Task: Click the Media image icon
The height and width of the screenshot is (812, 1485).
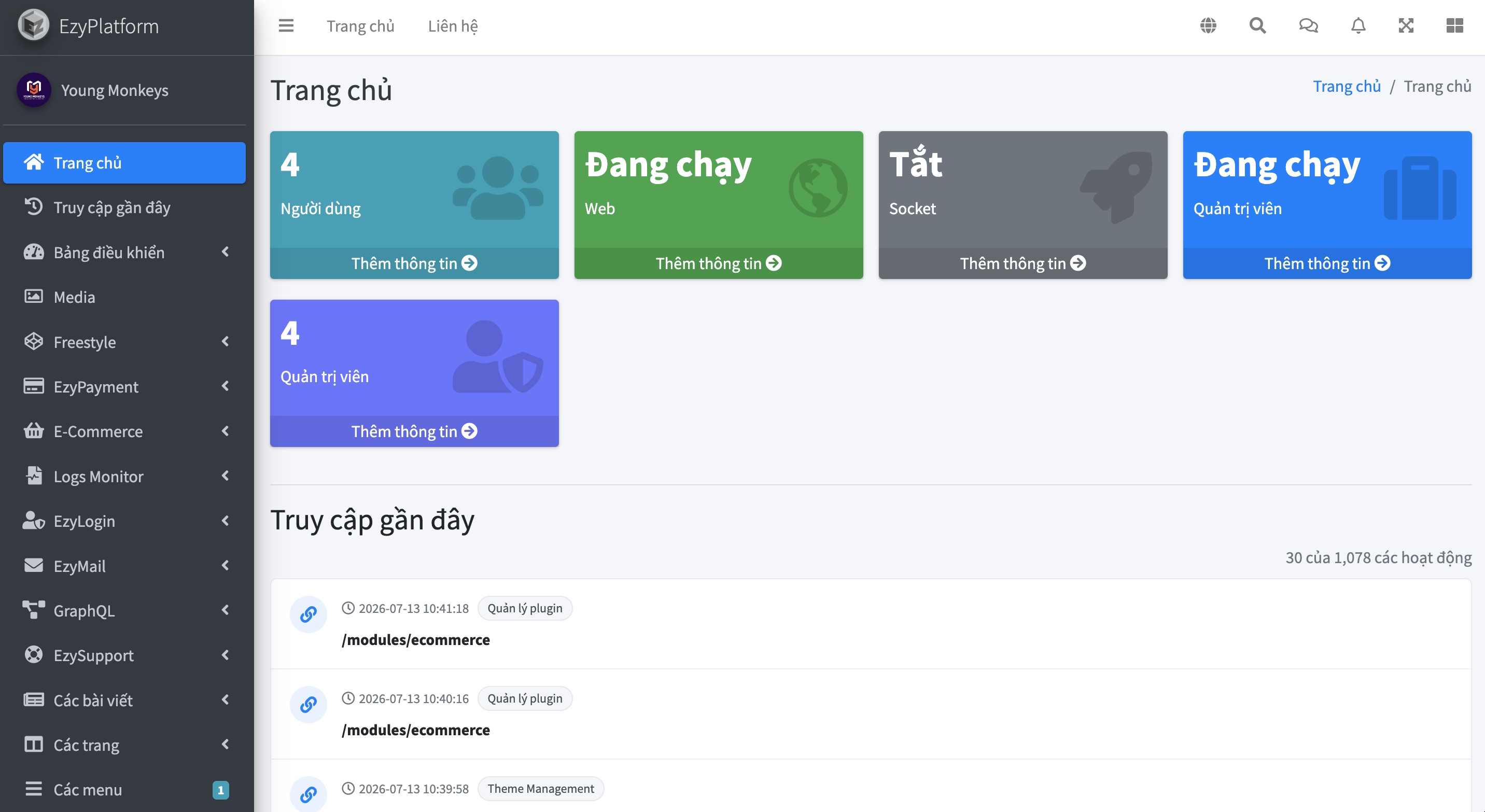Action: tap(33, 297)
